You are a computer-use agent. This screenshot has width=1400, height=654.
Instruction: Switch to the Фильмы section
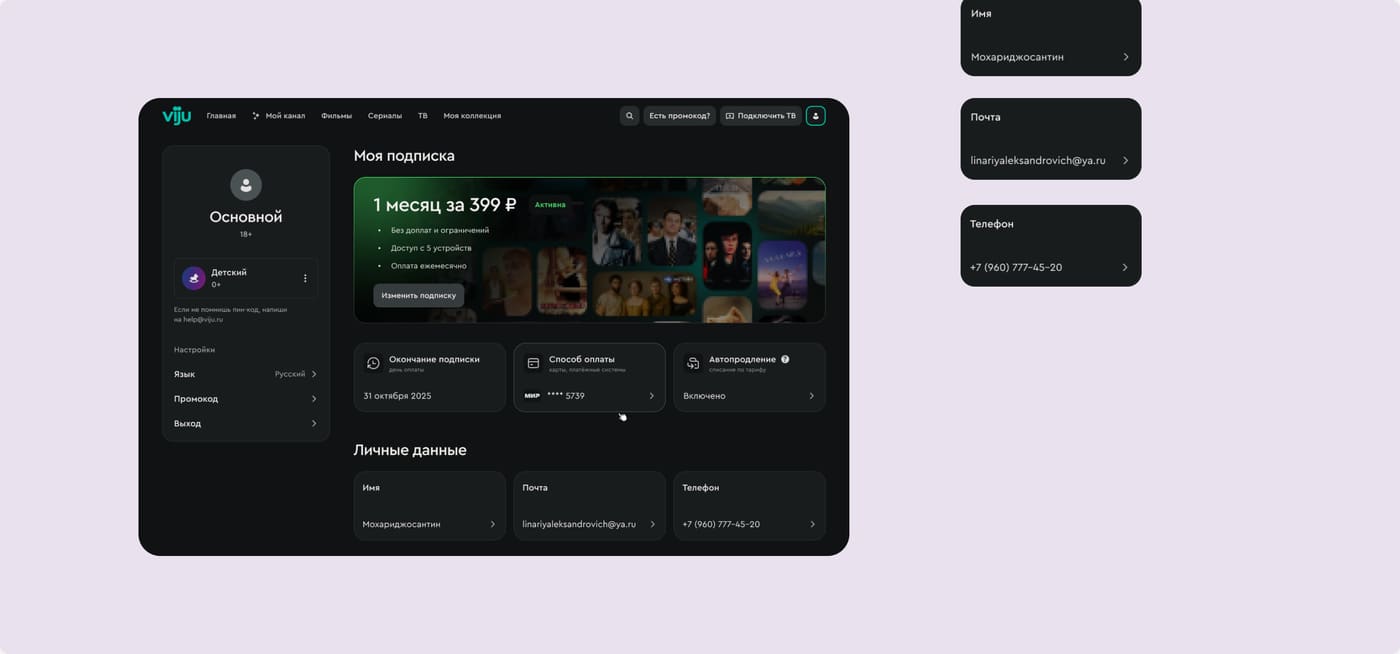tap(337, 116)
